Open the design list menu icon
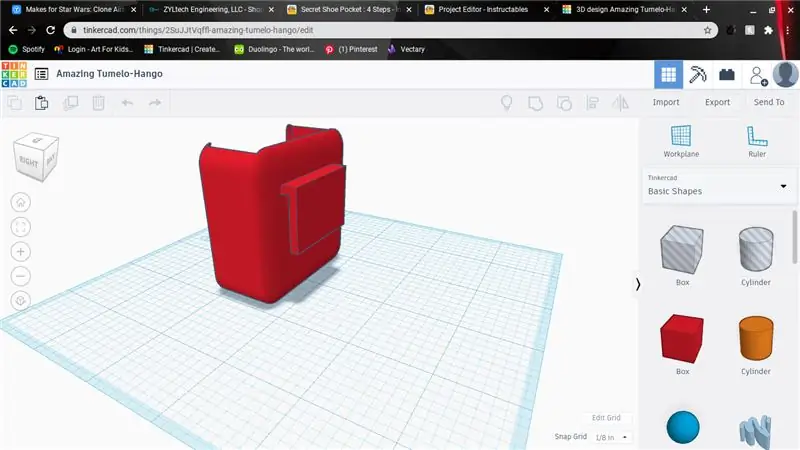Viewport: 800px width, 450px height. (x=41, y=74)
